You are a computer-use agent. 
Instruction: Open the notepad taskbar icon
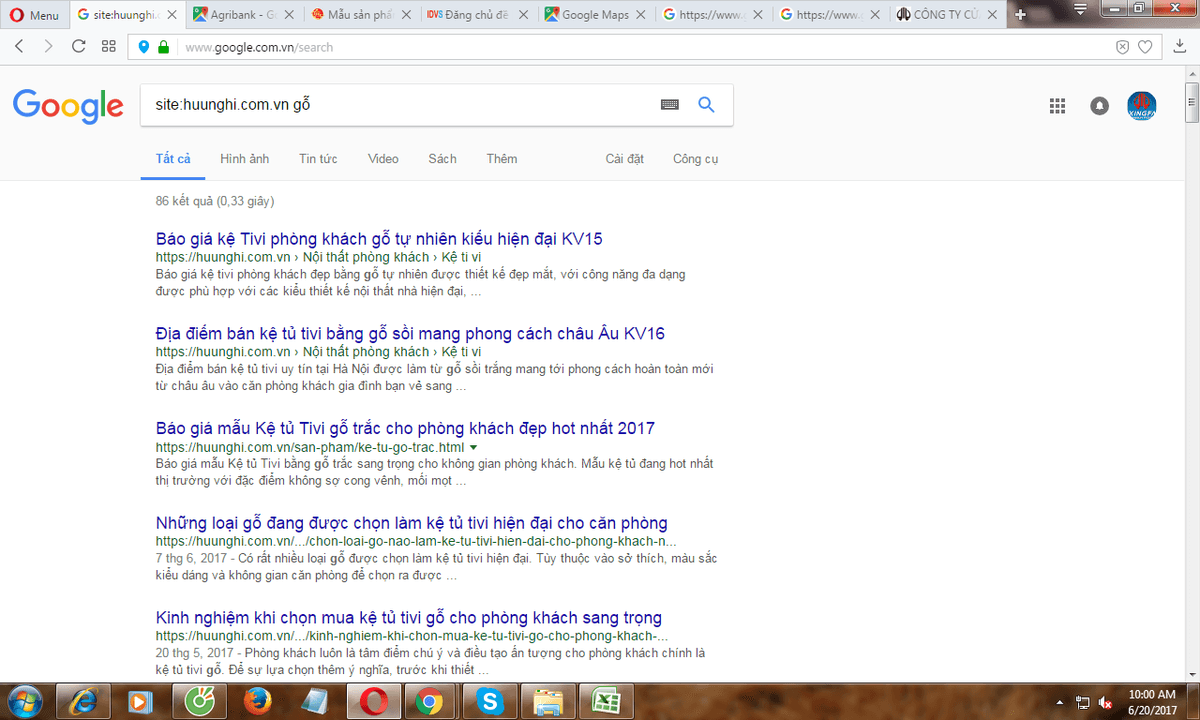314,701
